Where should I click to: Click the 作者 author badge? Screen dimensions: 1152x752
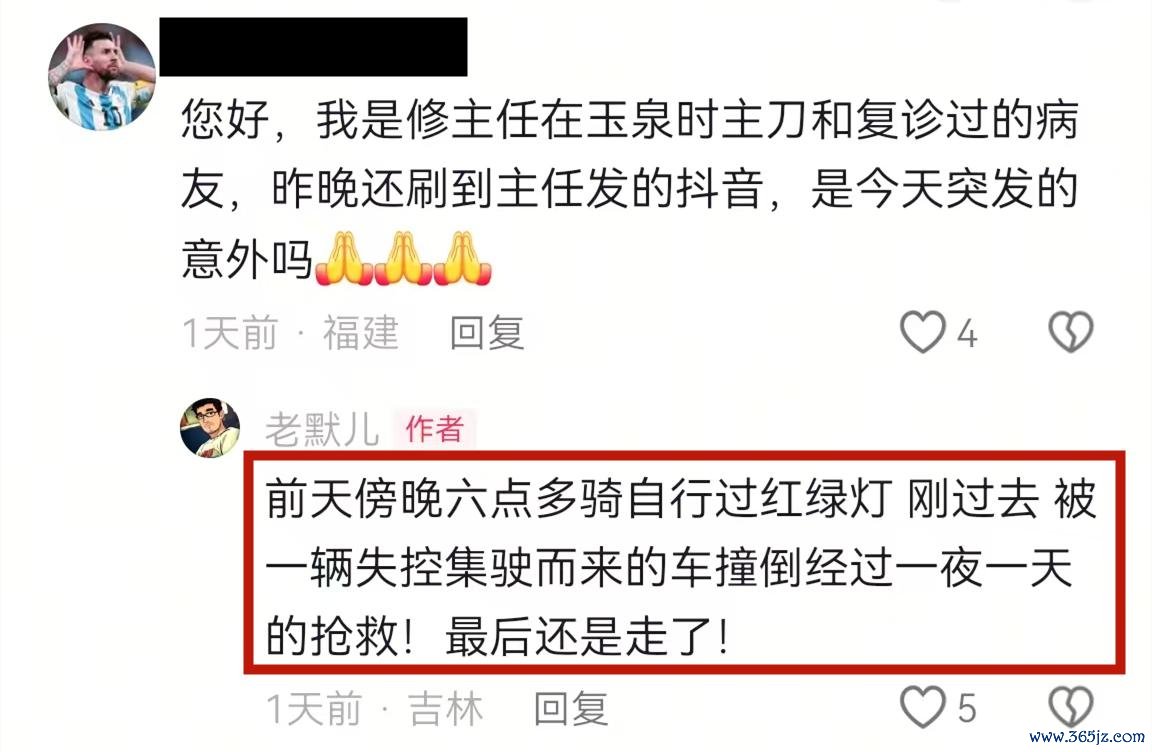click(x=435, y=429)
